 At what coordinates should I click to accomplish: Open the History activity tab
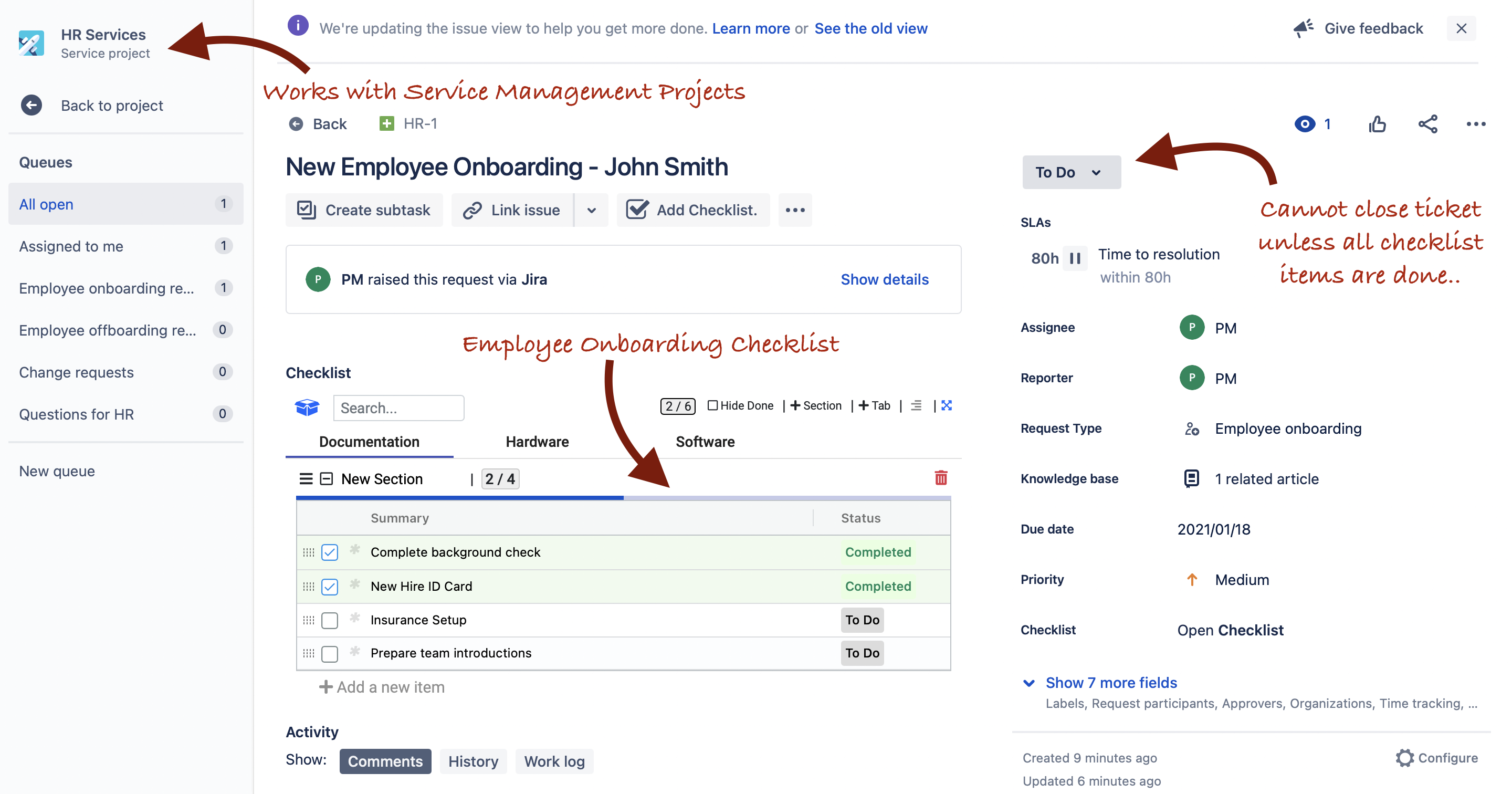click(473, 761)
